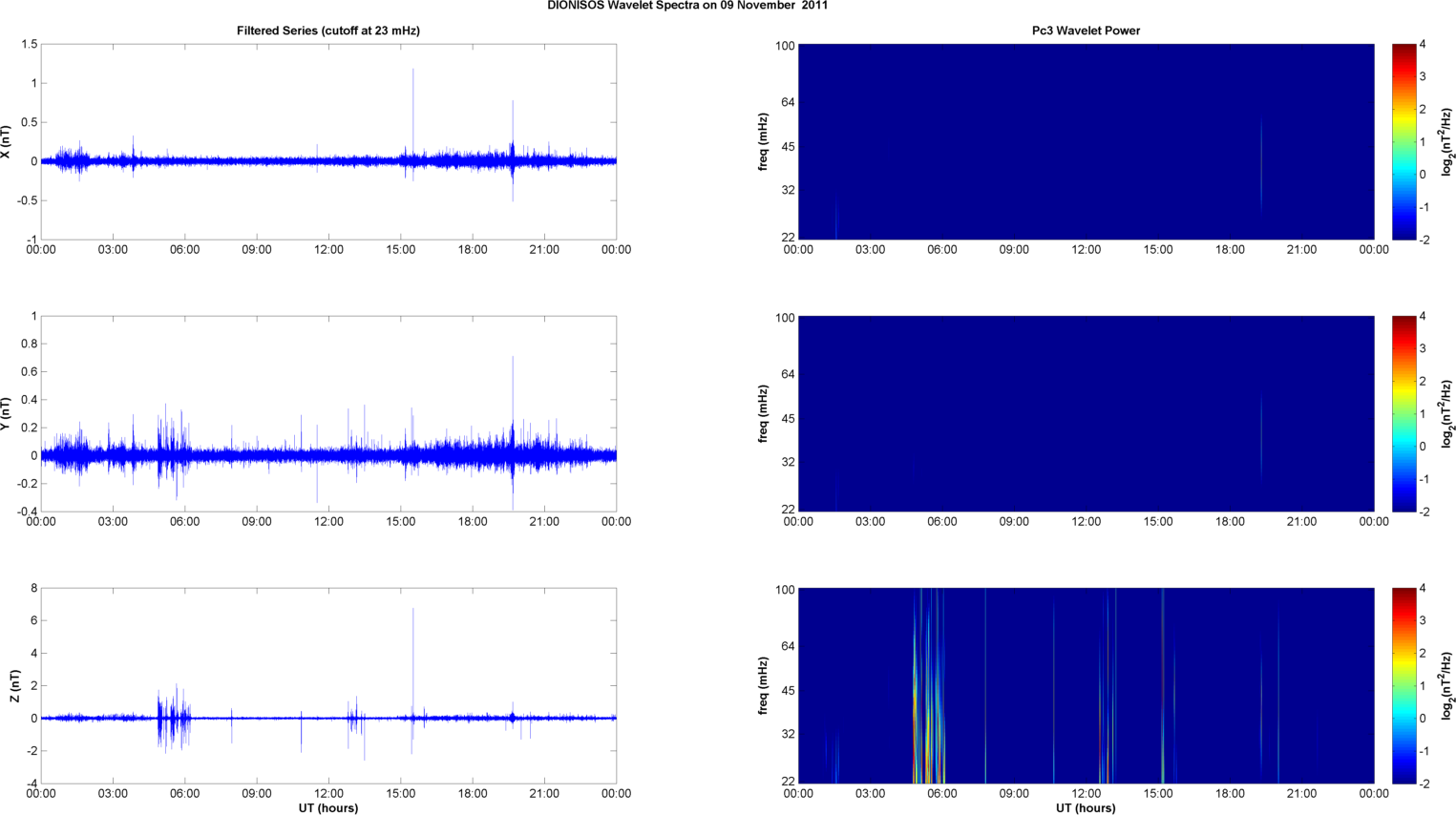Click the '8' tick on Z plot

coord(33,588)
